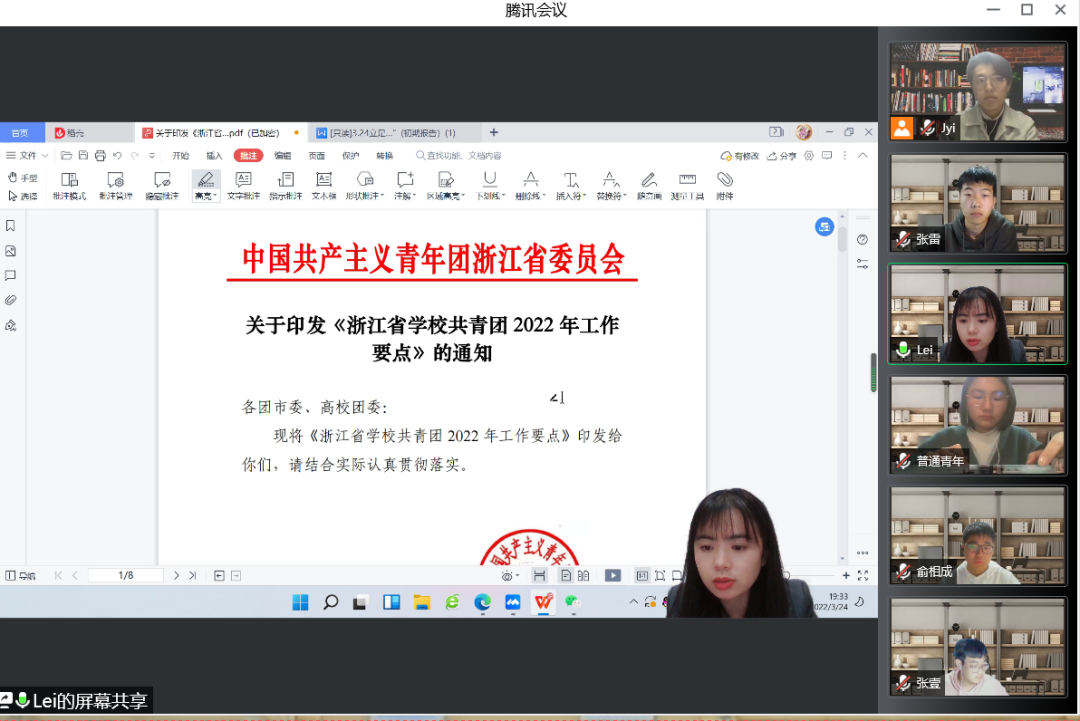This screenshot has height=721, width=1080.
Task: Switch to the 首页 home tab
Action: pos(21,133)
